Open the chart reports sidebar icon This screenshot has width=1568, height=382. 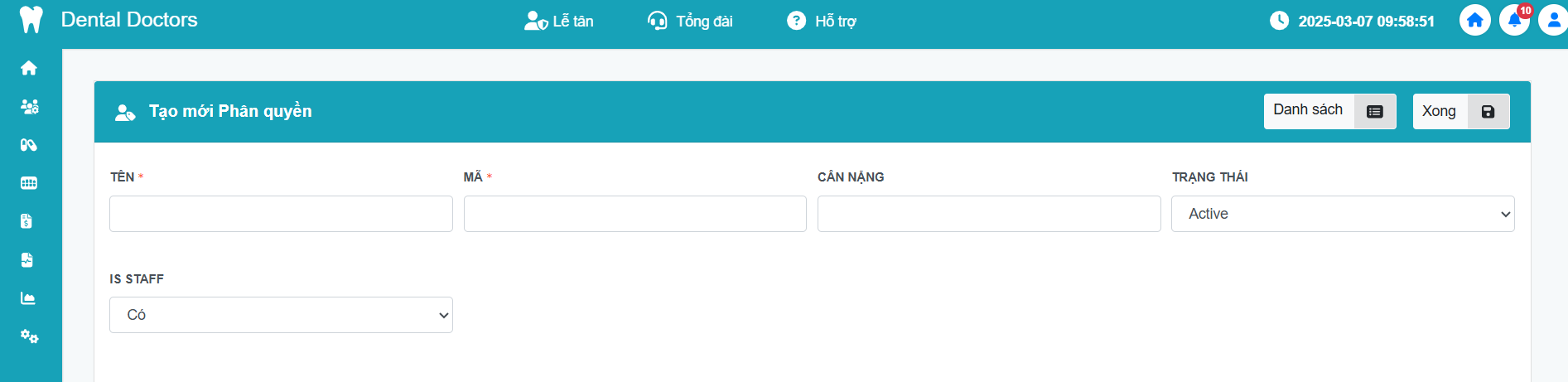[29, 298]
